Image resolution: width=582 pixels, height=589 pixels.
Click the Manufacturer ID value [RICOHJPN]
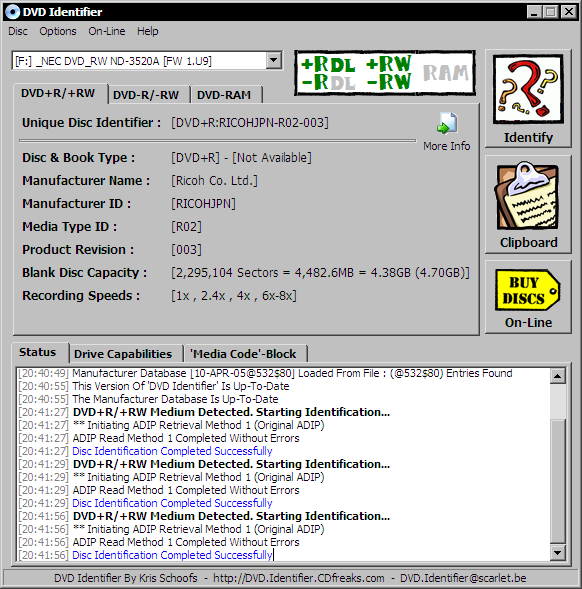204,204
